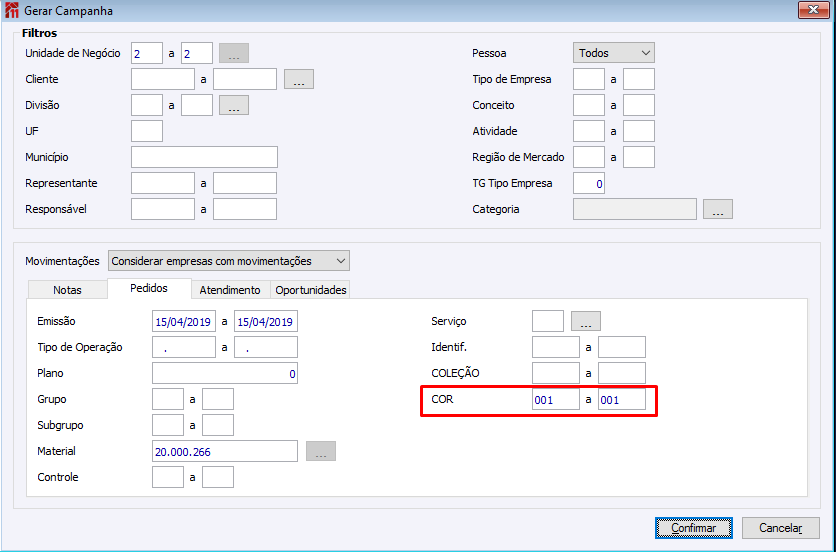Click the second Região de Mercado field
Viewport: 836px width, 552px height.
click(639, 157)
